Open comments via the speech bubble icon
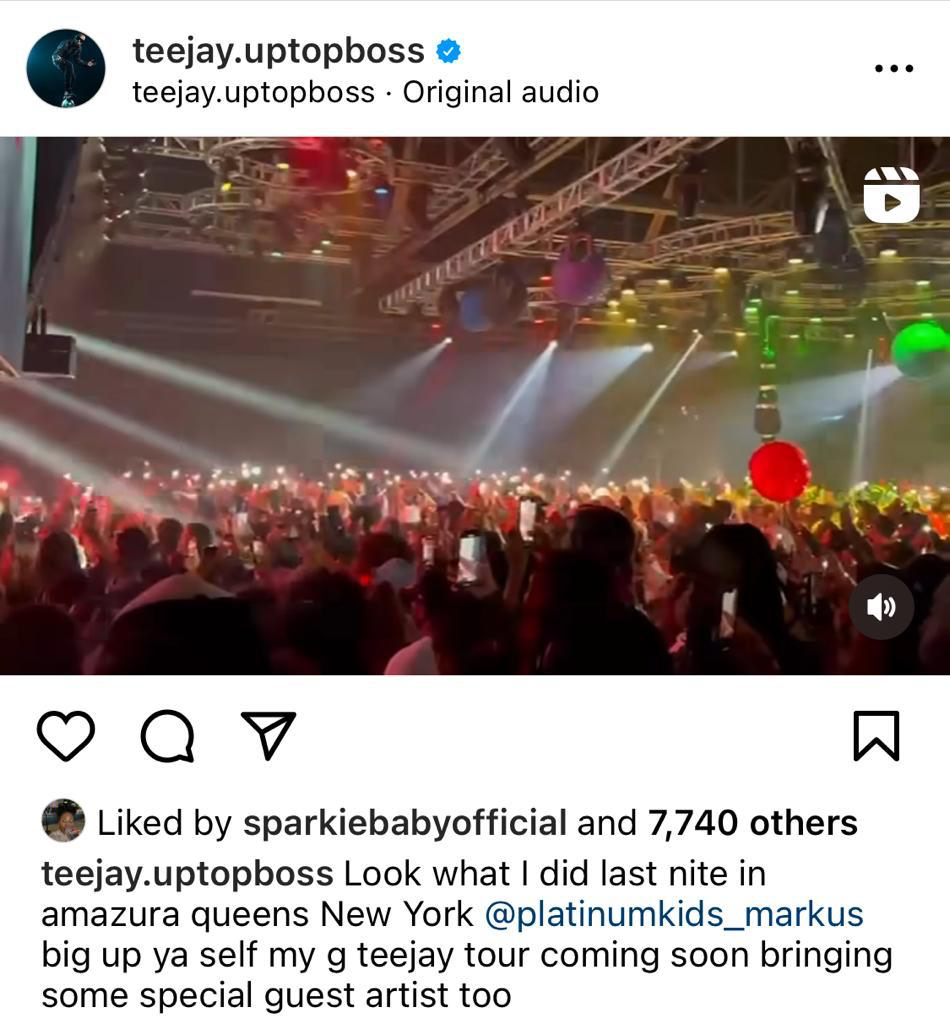The height and width of the screenshot is (1024, 950). tap(168, 736)
